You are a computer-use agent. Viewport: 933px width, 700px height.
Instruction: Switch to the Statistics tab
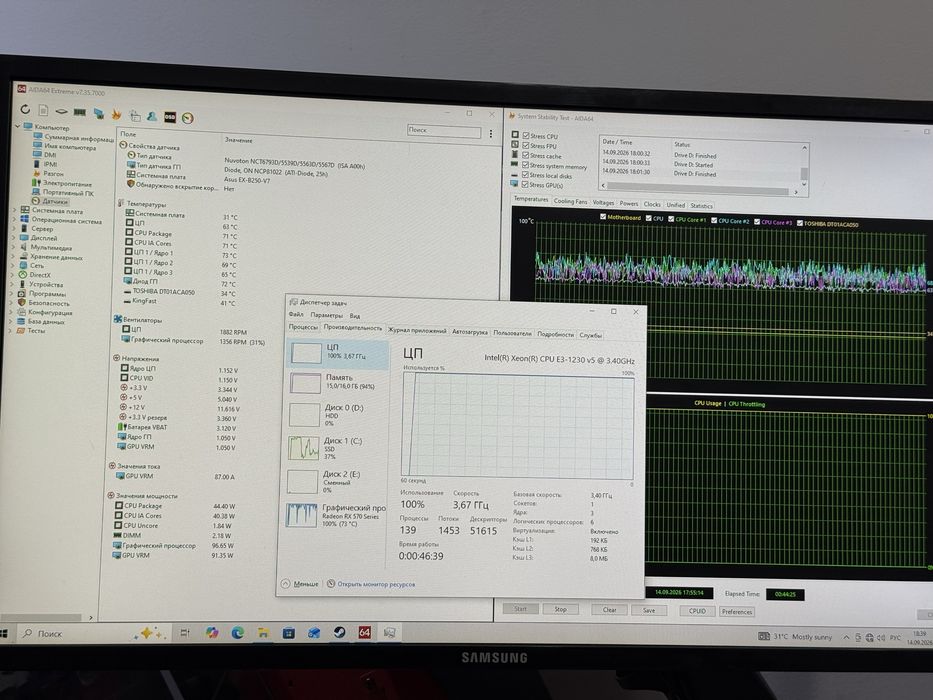click(x=702, y=205)
